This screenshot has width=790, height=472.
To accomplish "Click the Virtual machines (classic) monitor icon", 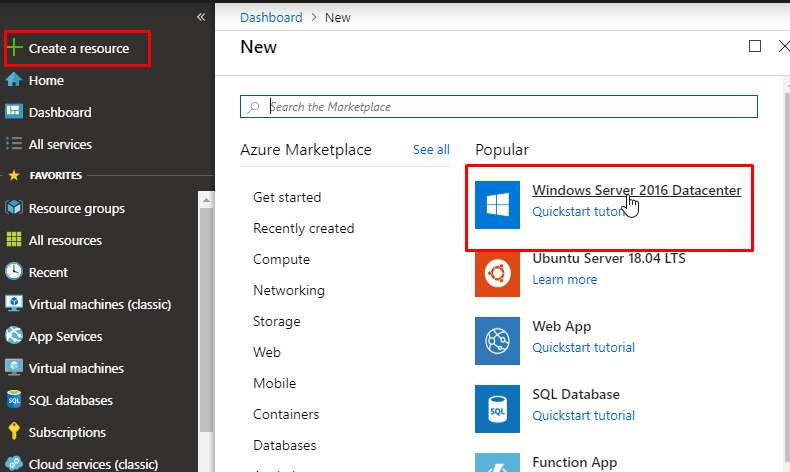I will (x=14, y=303).
